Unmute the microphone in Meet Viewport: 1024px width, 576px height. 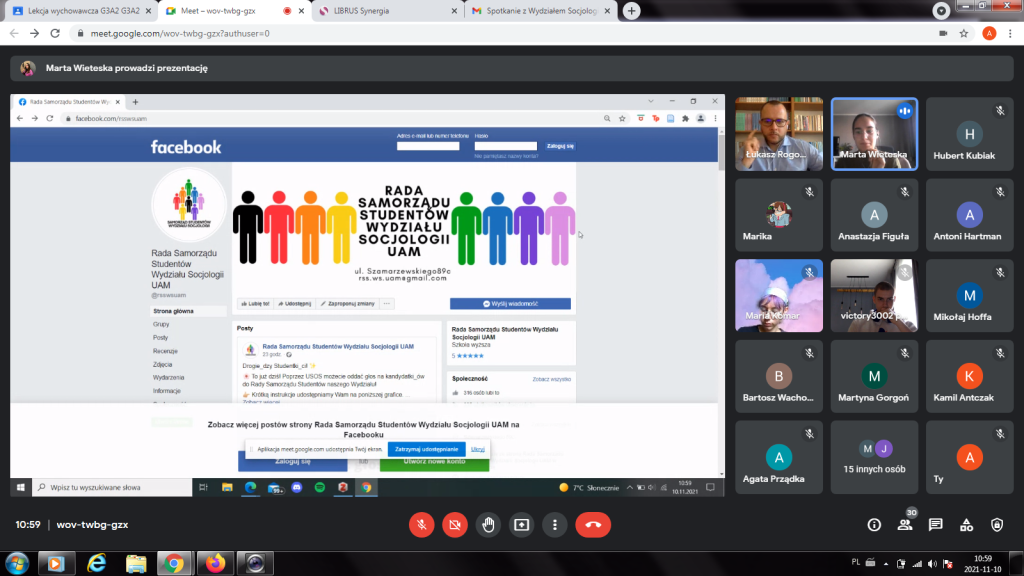[x=423, y=524]
